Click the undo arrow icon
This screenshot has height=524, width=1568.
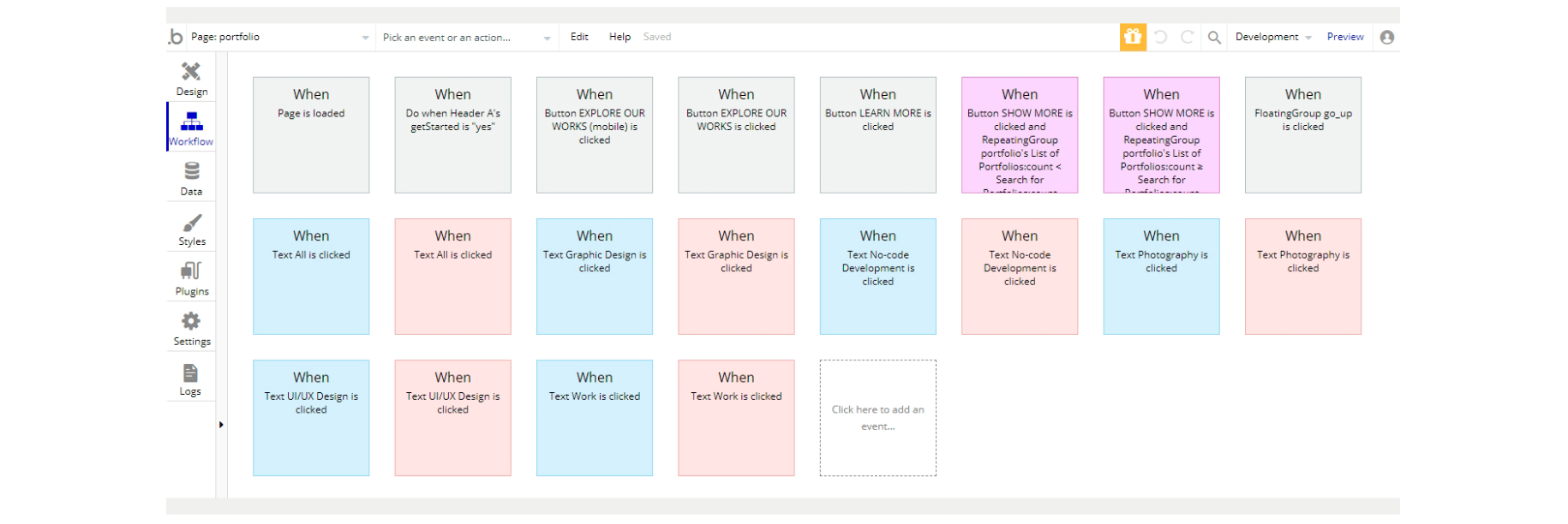coord(1160,37)
